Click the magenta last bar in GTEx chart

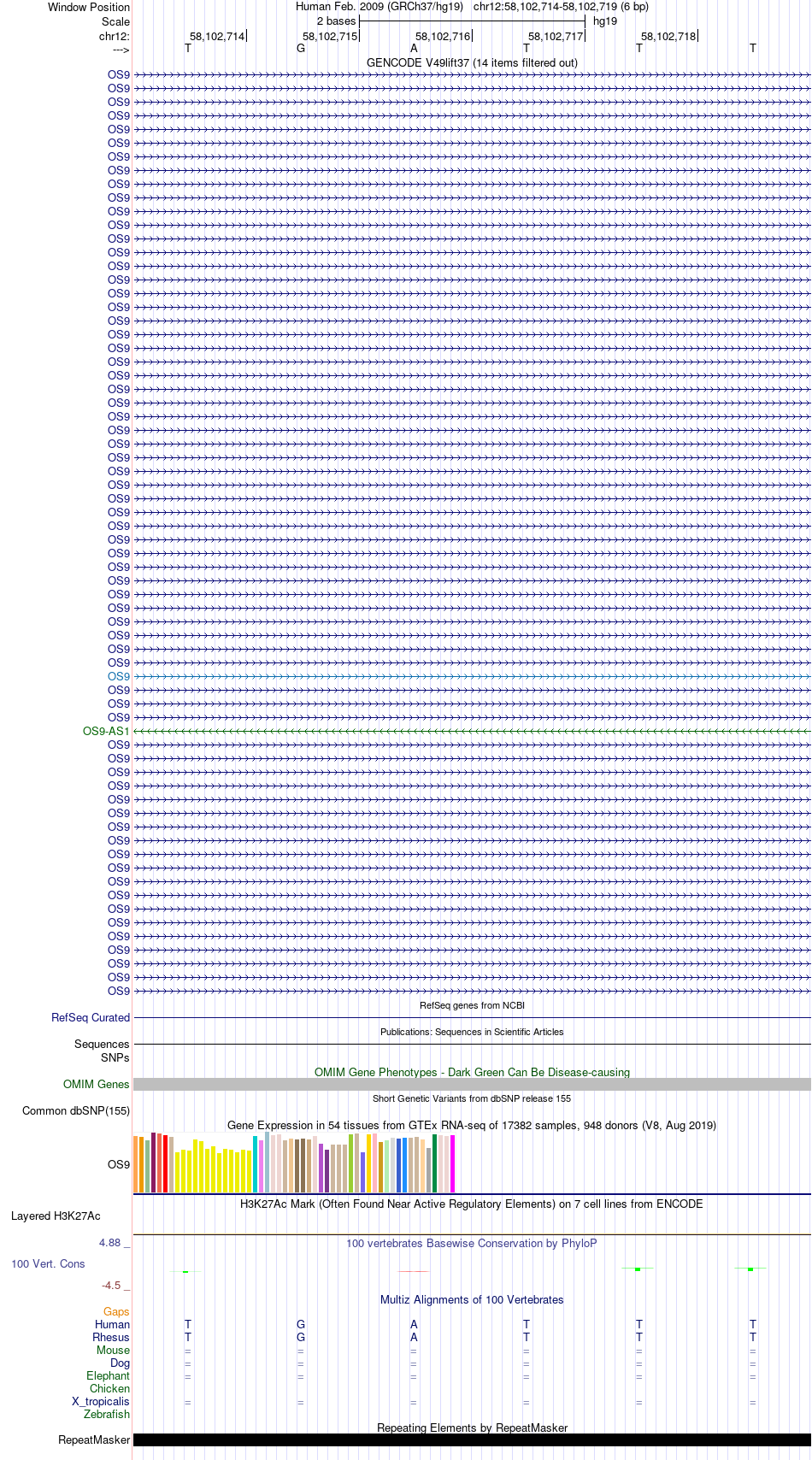pyautogui.click(x=452, y=1163)
